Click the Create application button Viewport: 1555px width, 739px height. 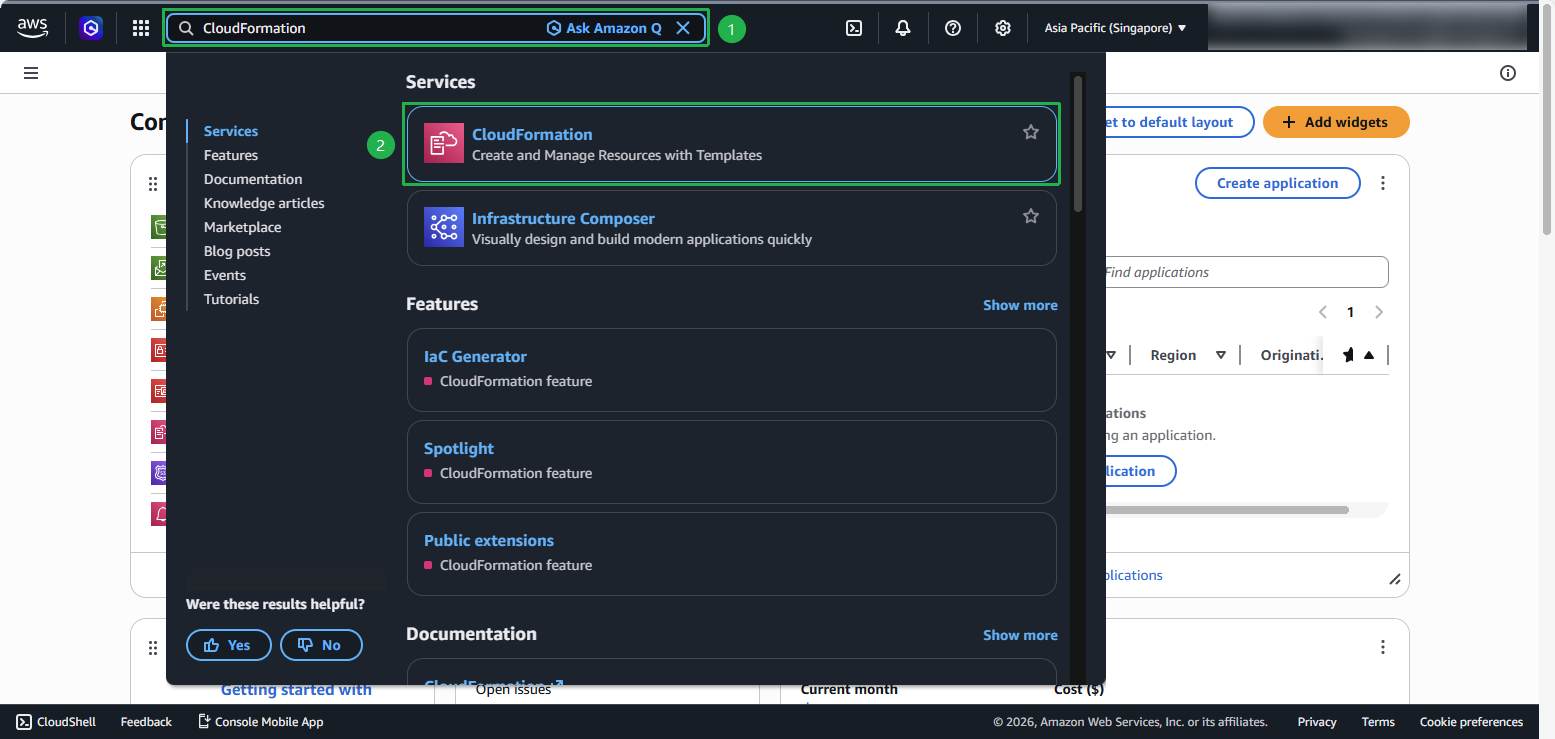click(x=1277, y=183)
